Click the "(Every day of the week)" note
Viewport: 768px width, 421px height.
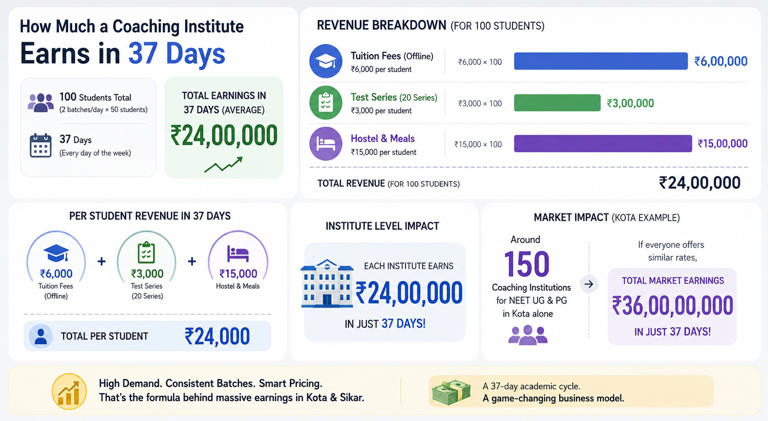coord(96,153)
